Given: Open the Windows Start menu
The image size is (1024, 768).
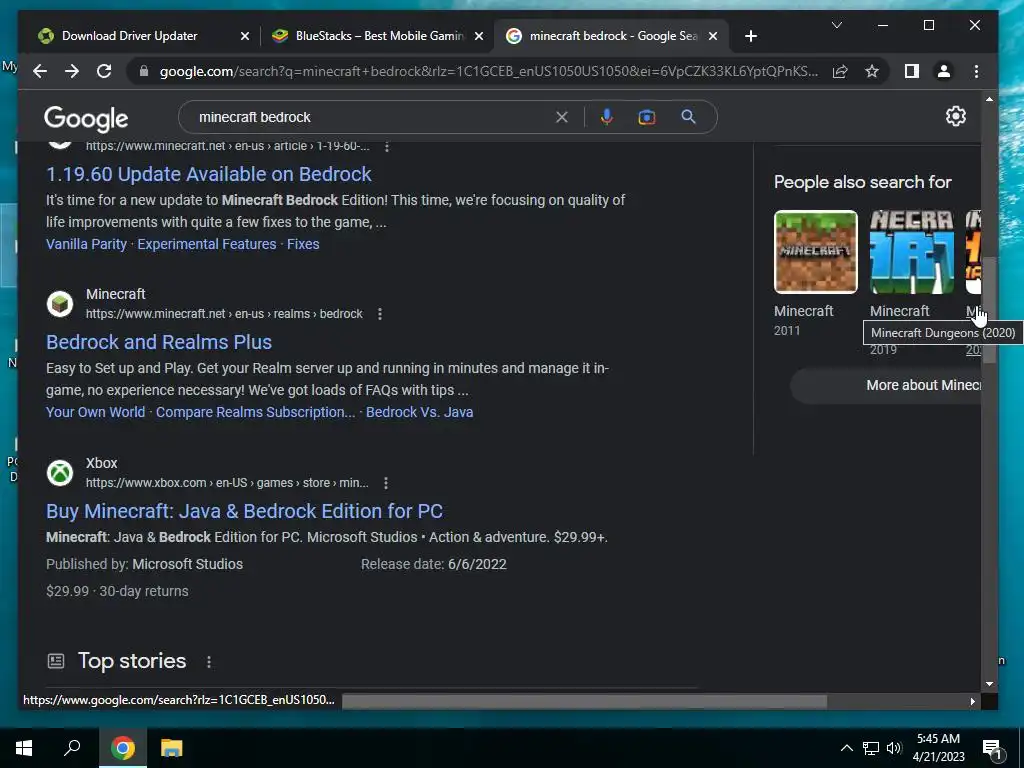Looking at the screenshot, I should click(24, 748).
